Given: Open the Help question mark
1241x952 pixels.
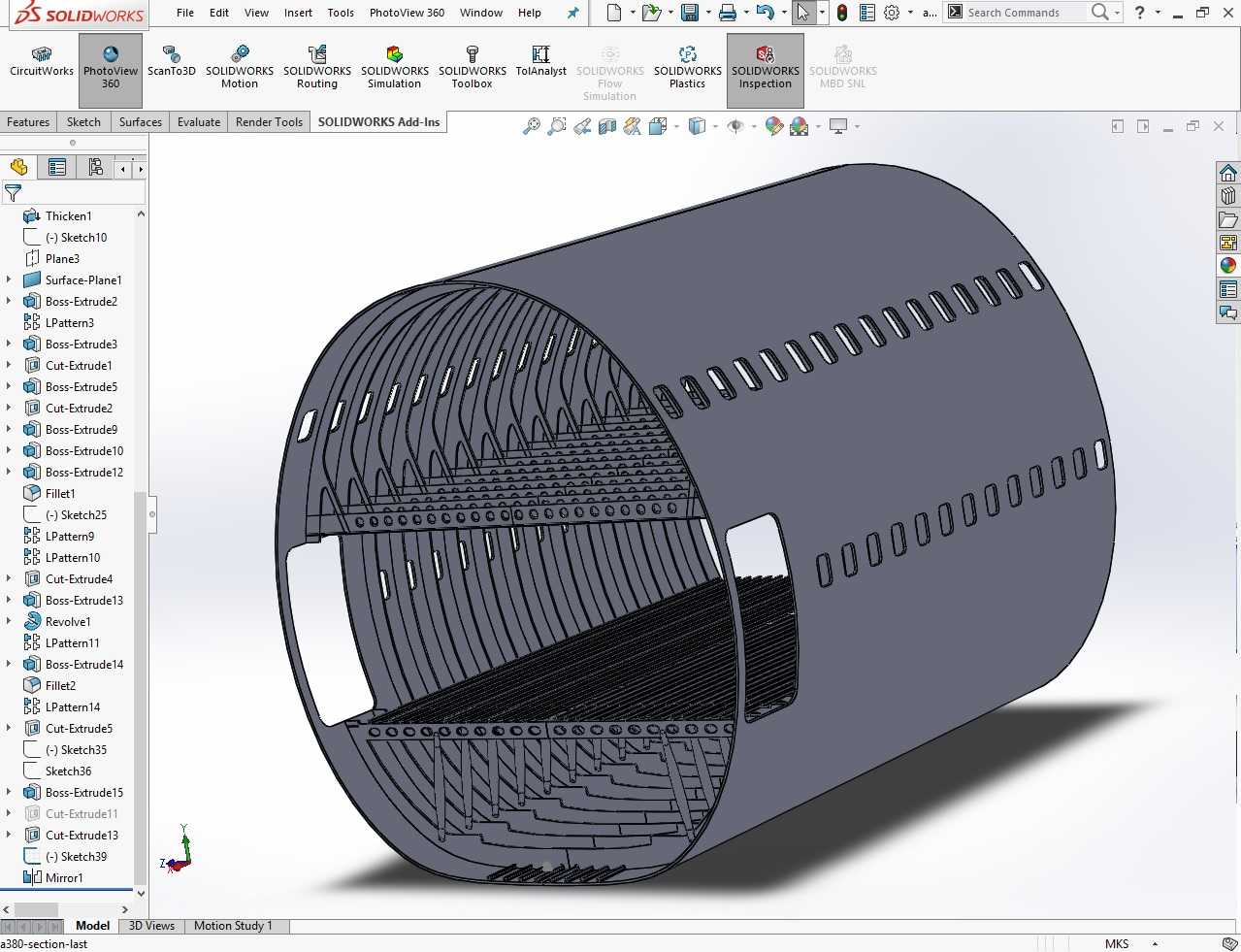Looking at the screenshot, I should pos(1140,13).
